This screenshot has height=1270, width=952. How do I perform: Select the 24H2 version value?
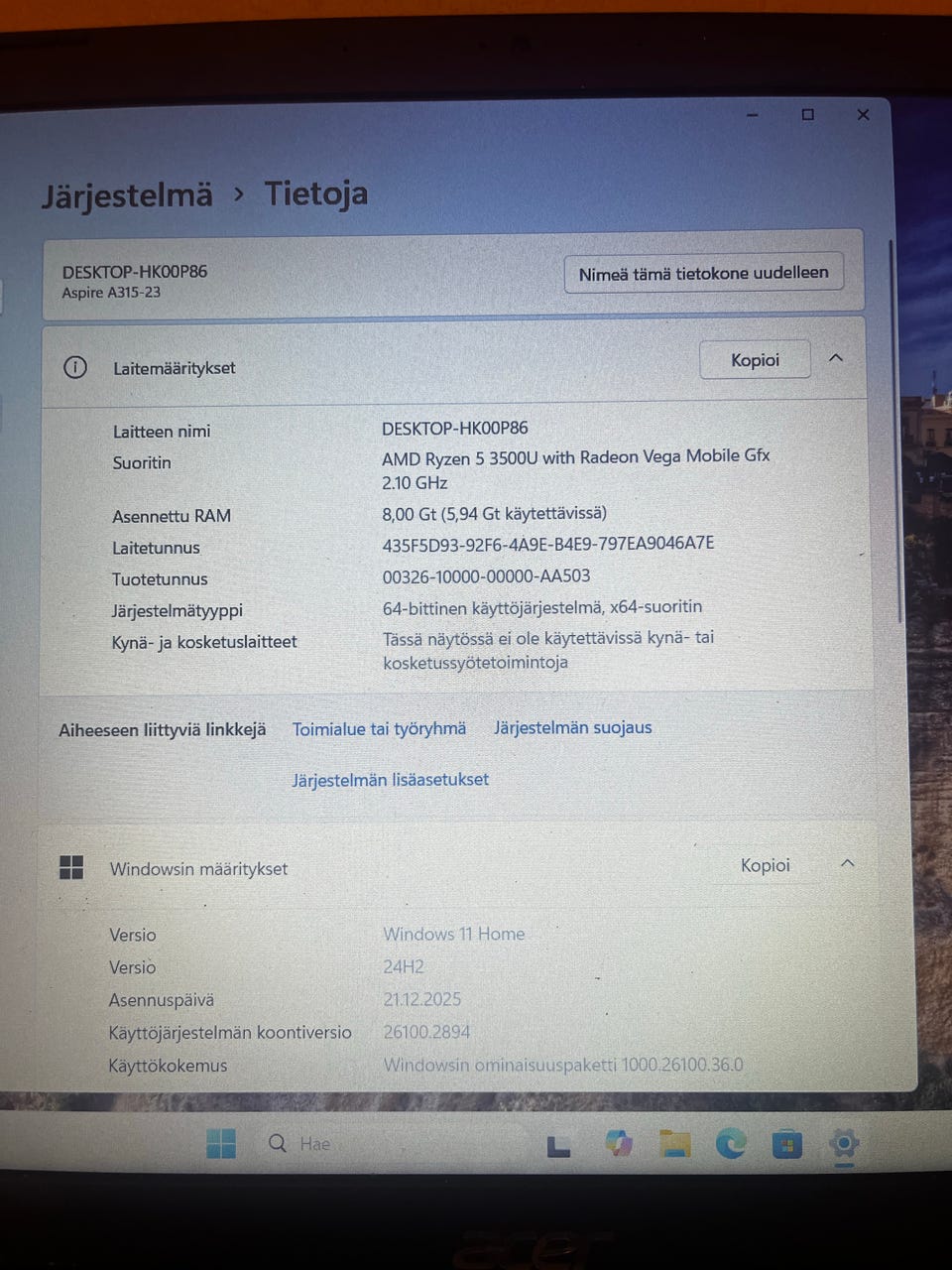coord(404,966)
